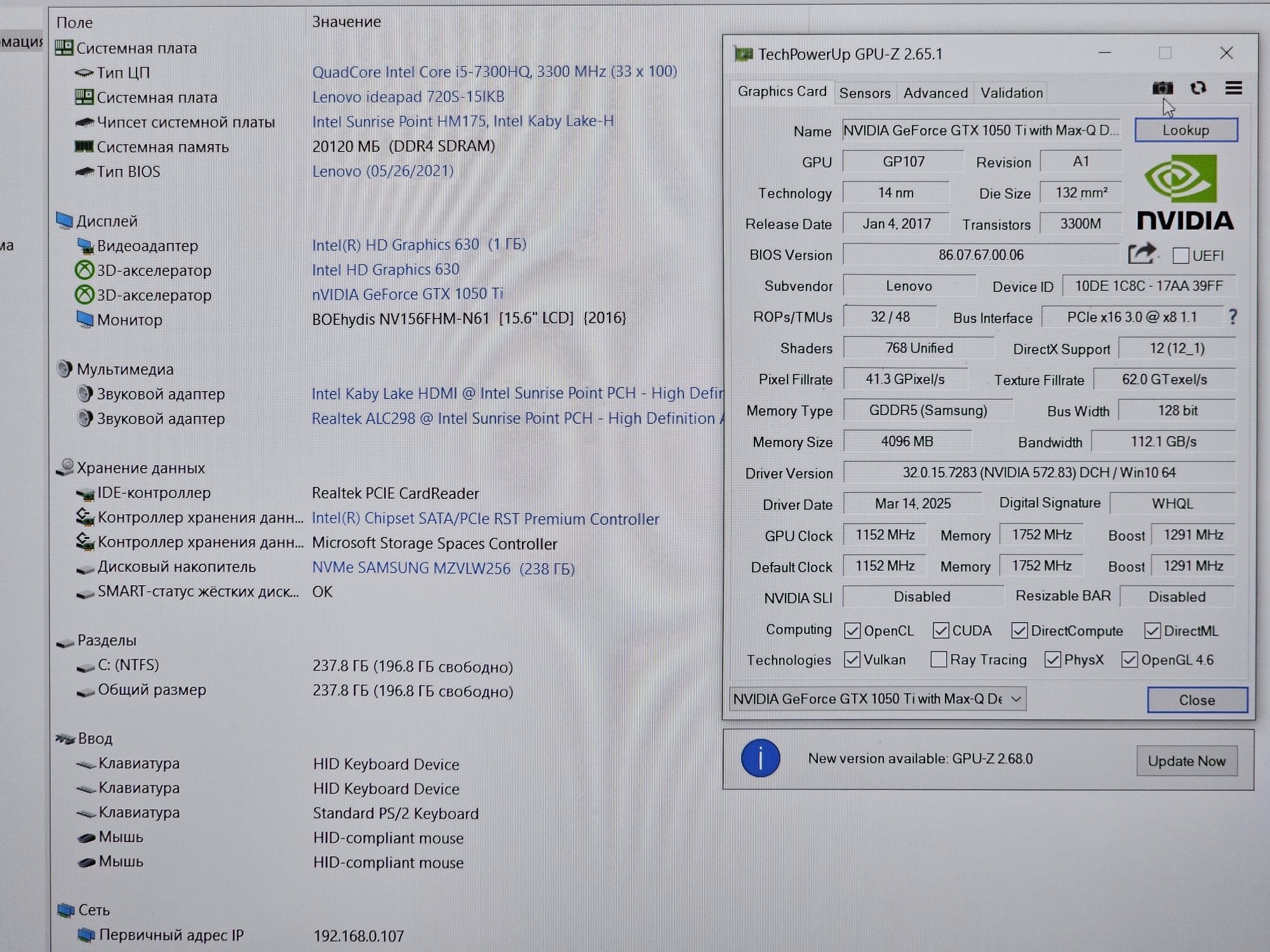1270x952 pixels.
Task: Click the Разделы section icon
Action: [x=65, y=642]
